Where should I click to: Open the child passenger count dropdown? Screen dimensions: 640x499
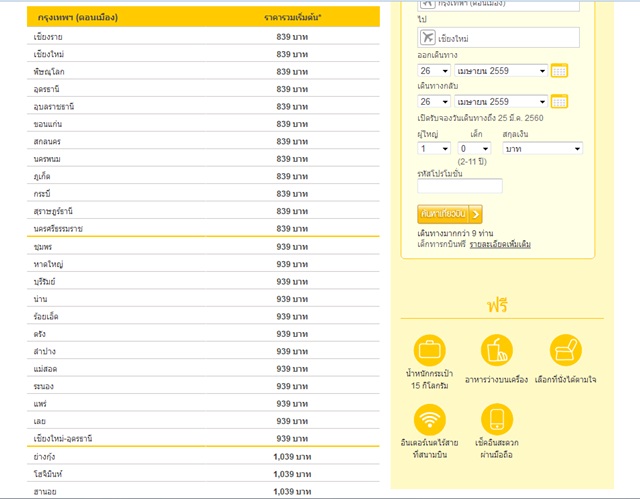(x=475, y=148)
